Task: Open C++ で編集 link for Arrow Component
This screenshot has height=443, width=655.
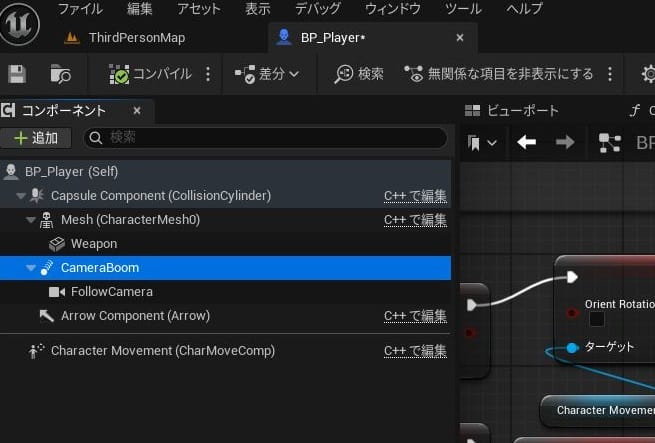Action: [x=415, y=316]
